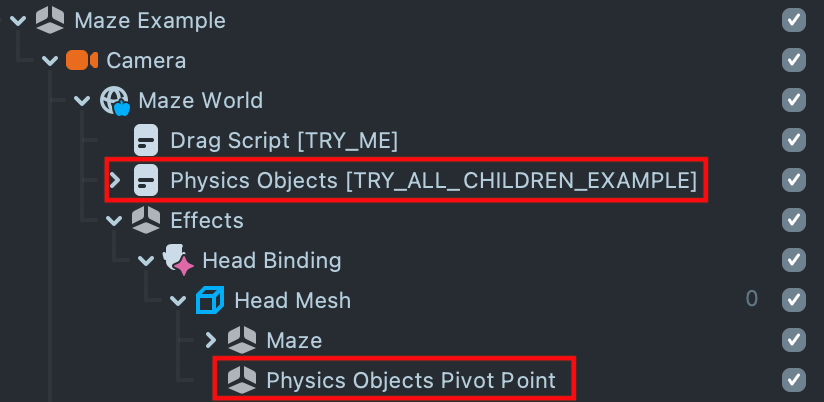Click the Maze Example scene object icon
The height and width of the screenshot is (402, 824).
pyautogui.click(x=50, y=20)
